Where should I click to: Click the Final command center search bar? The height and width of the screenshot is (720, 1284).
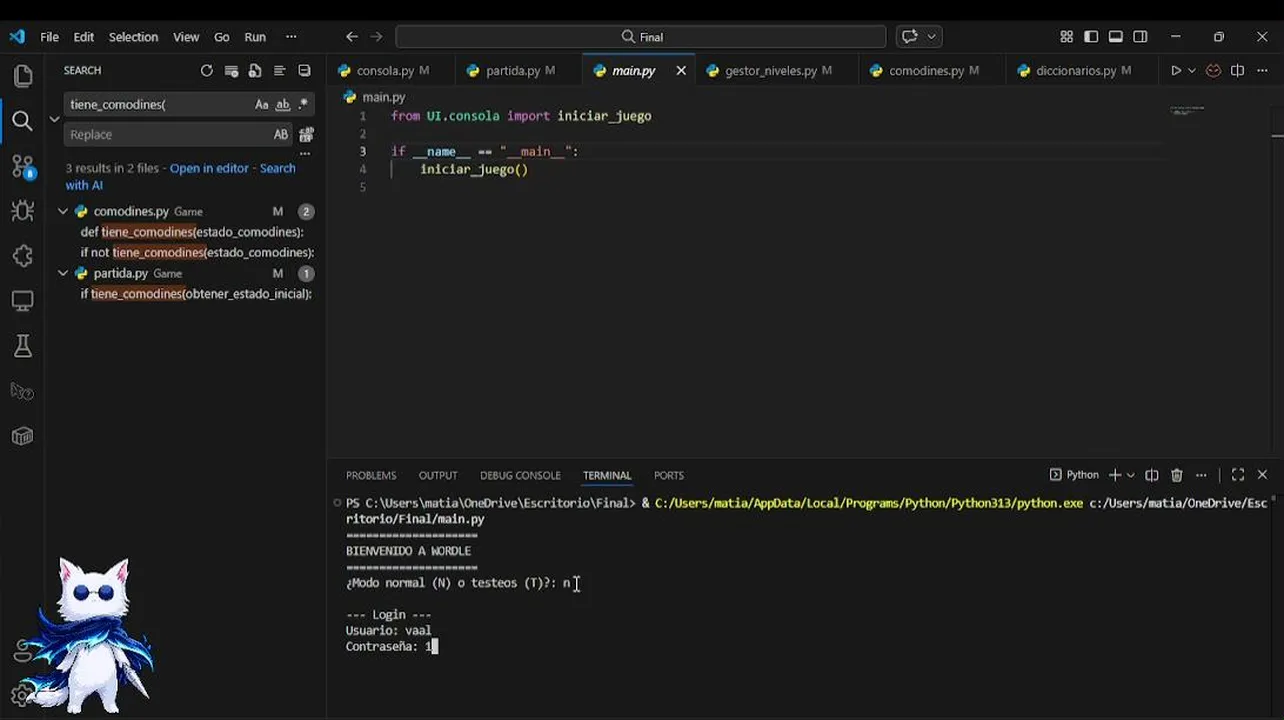[641, 37]
